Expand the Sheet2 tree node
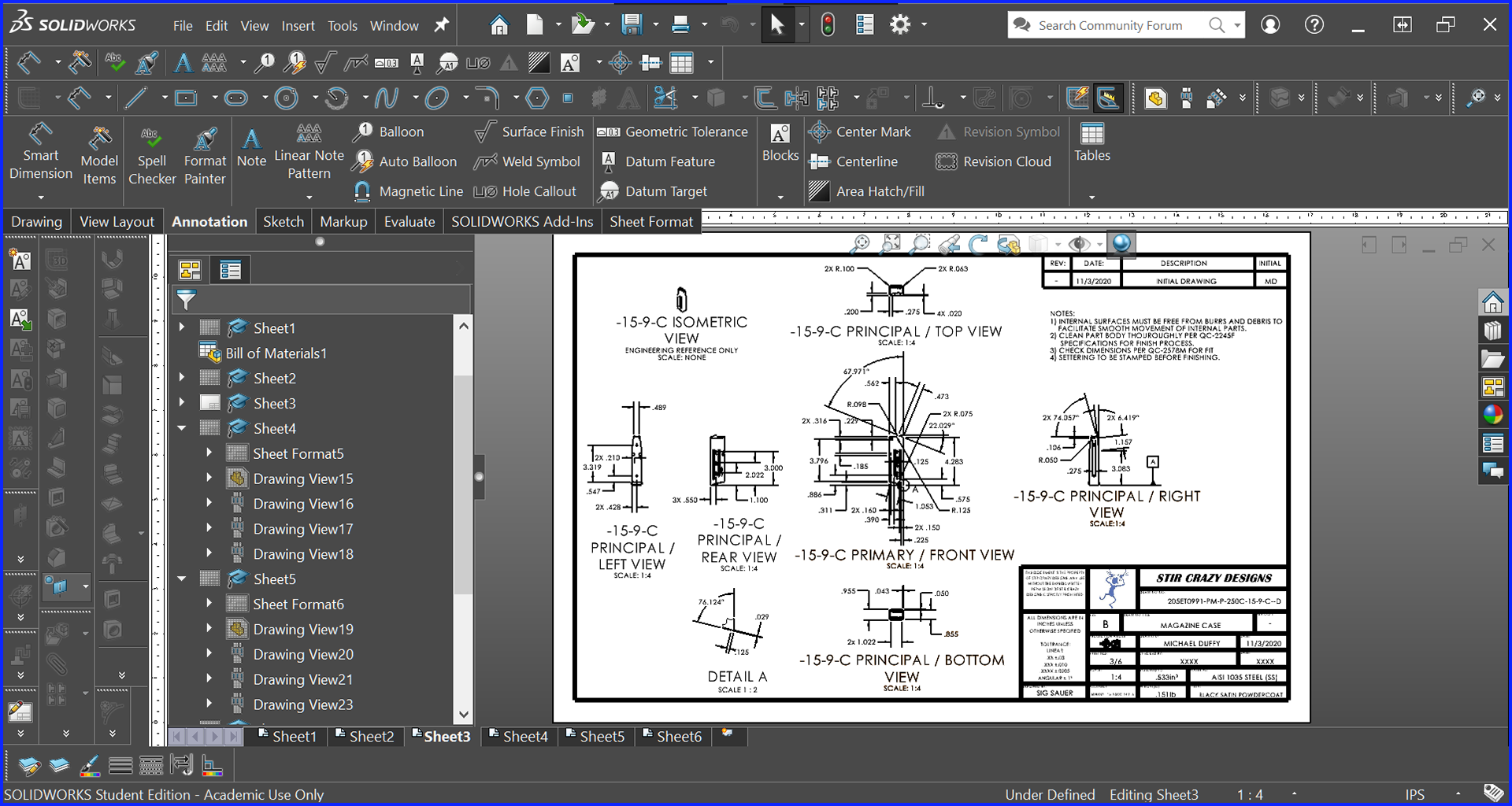 182,377
